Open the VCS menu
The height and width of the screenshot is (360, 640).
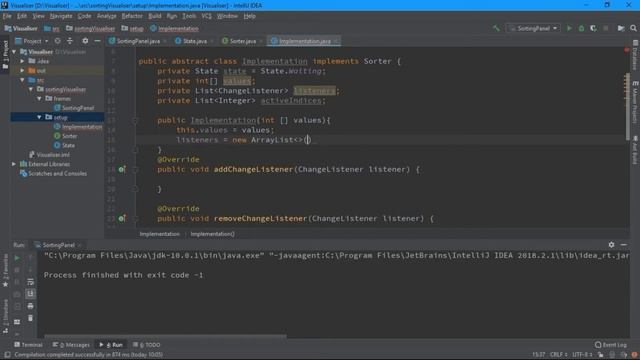point(207,16)
